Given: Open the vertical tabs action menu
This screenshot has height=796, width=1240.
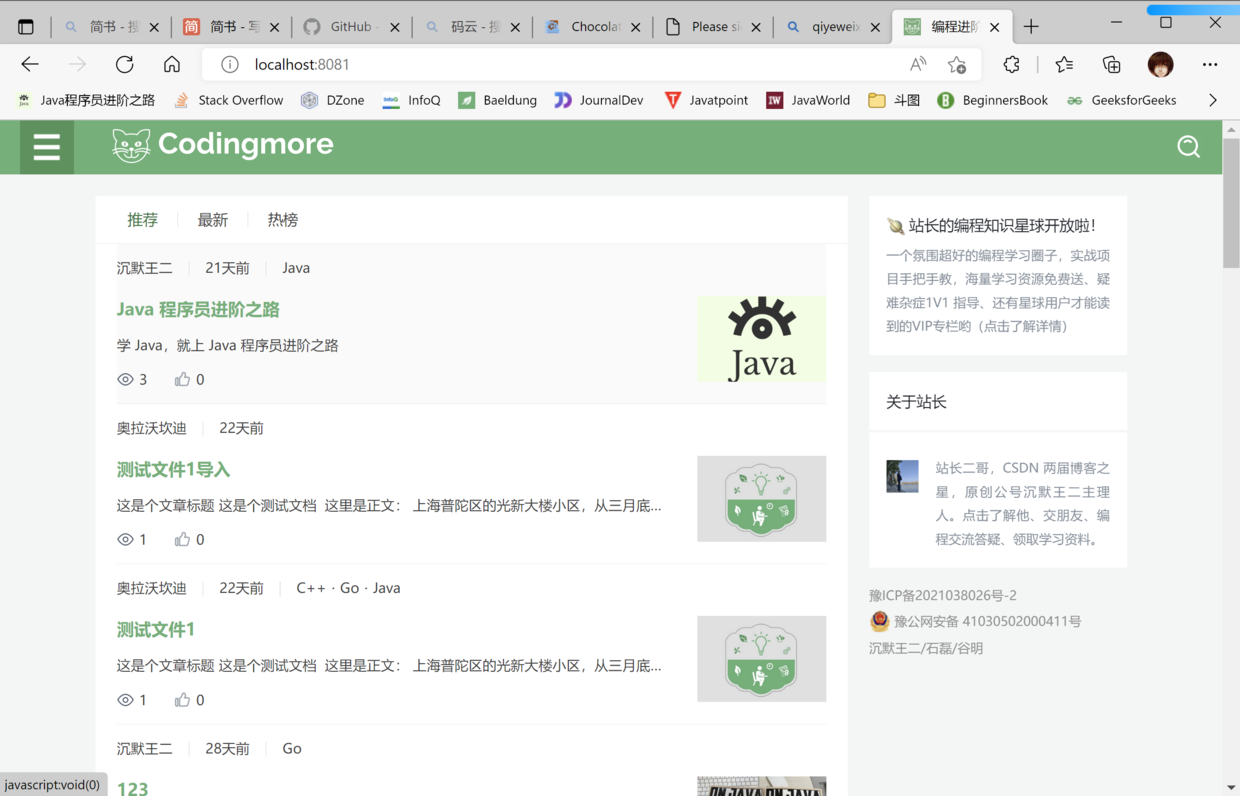Looking at the screenshot, I should 26,27.
